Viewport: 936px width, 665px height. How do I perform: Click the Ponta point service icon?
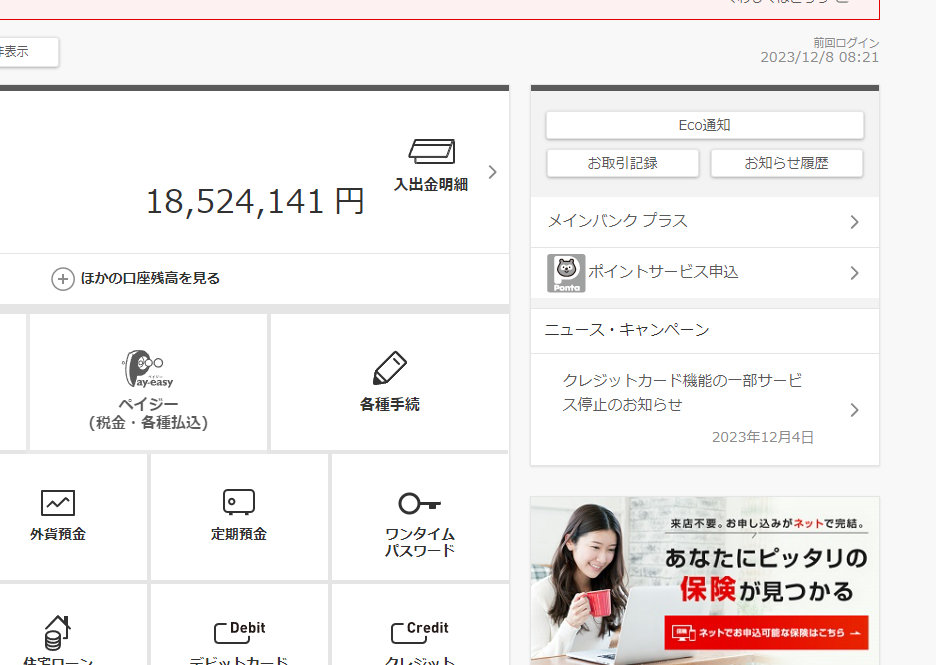[566, 273]
